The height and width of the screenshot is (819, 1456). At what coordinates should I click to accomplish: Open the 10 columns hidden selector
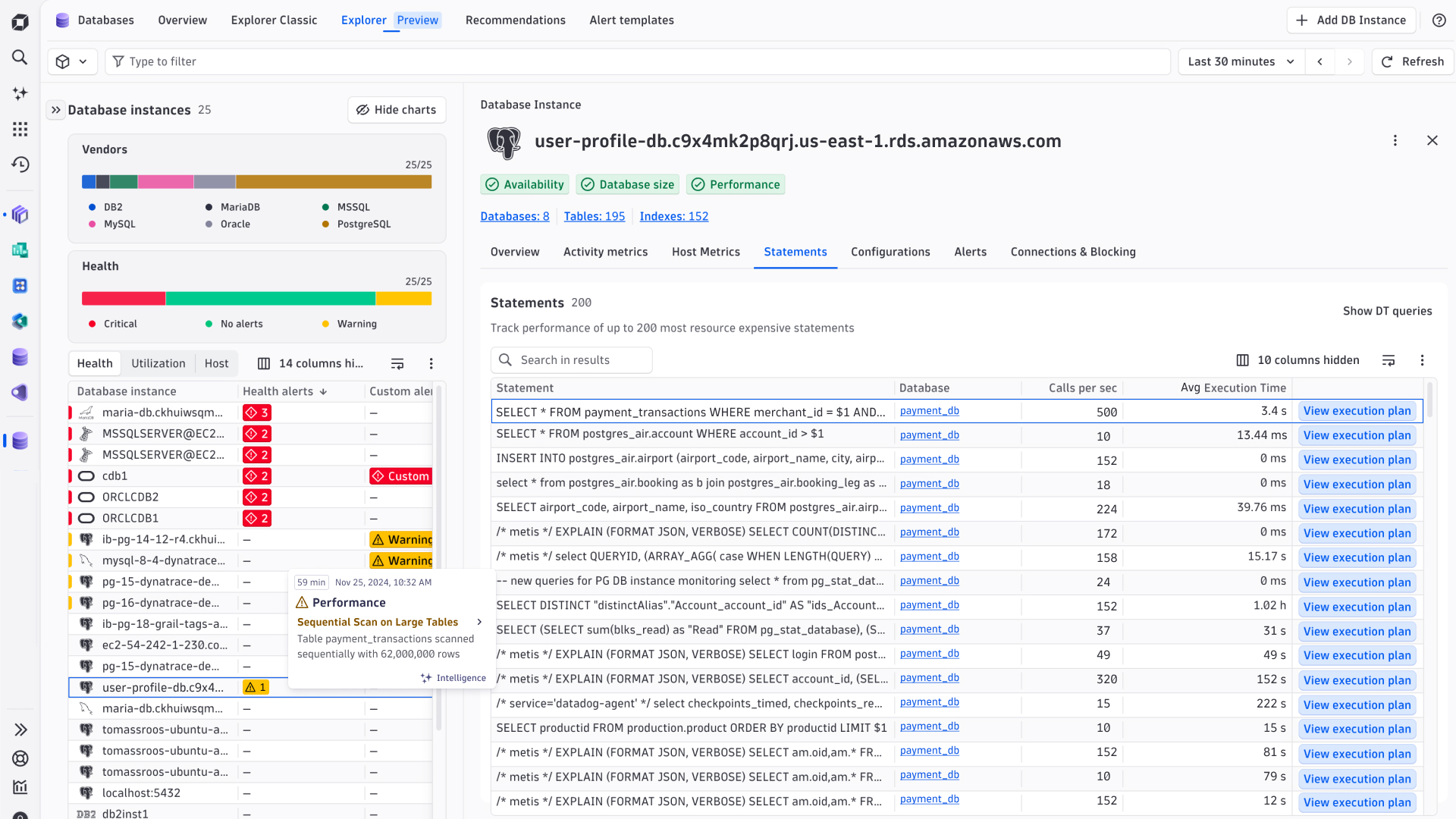1298,360
